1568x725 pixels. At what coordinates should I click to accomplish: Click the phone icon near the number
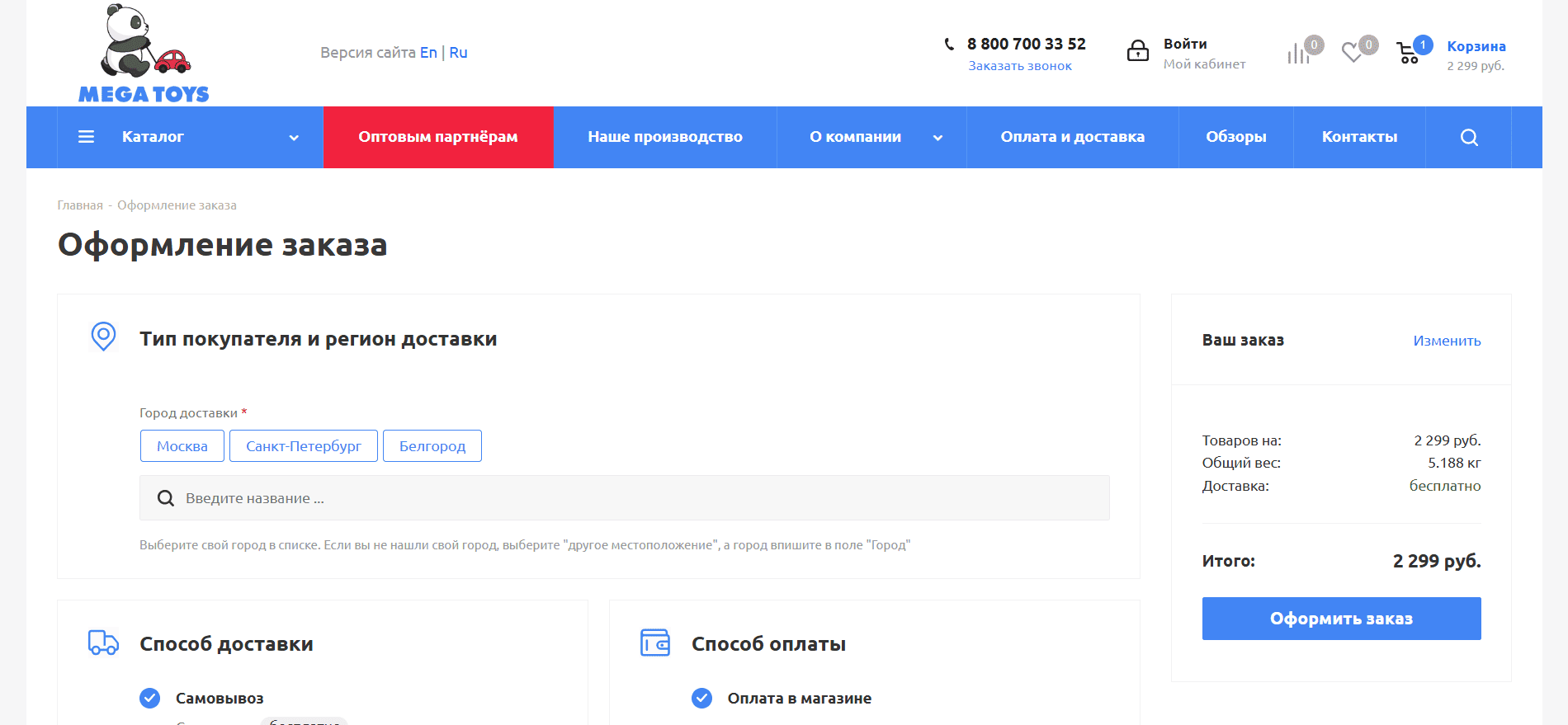949,45
